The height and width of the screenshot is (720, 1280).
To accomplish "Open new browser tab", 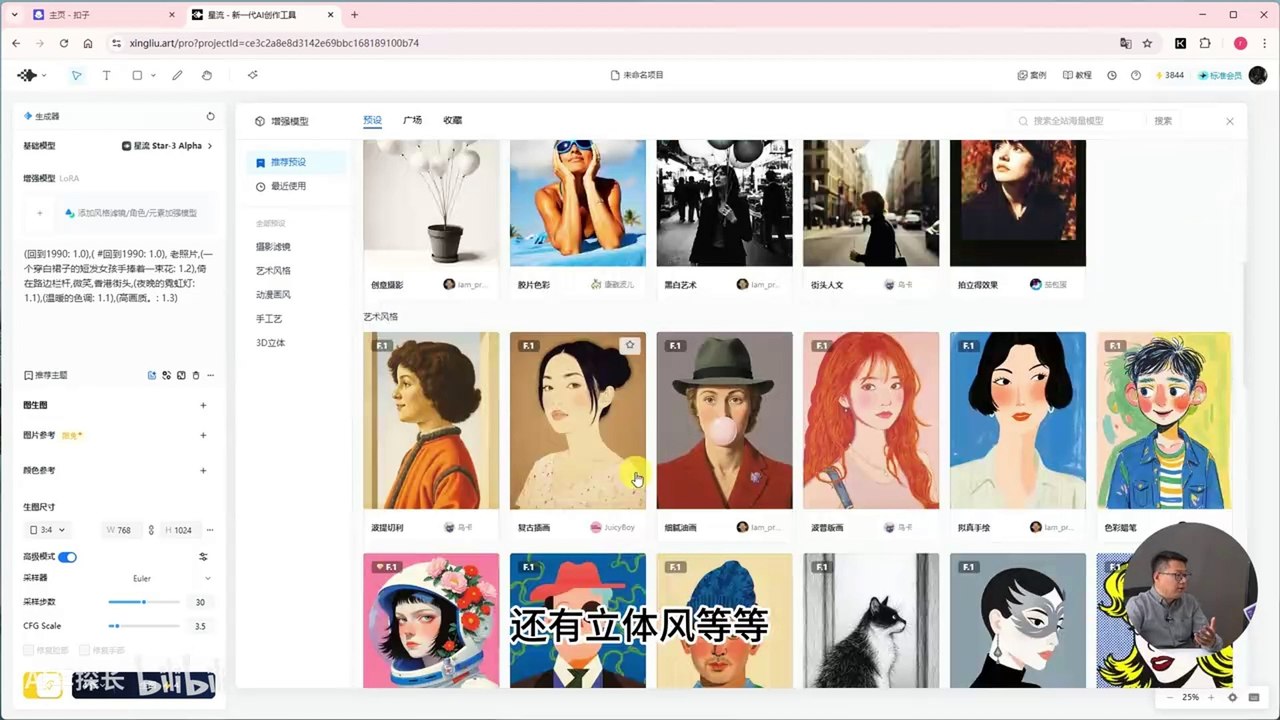I will tap(354, 15).
